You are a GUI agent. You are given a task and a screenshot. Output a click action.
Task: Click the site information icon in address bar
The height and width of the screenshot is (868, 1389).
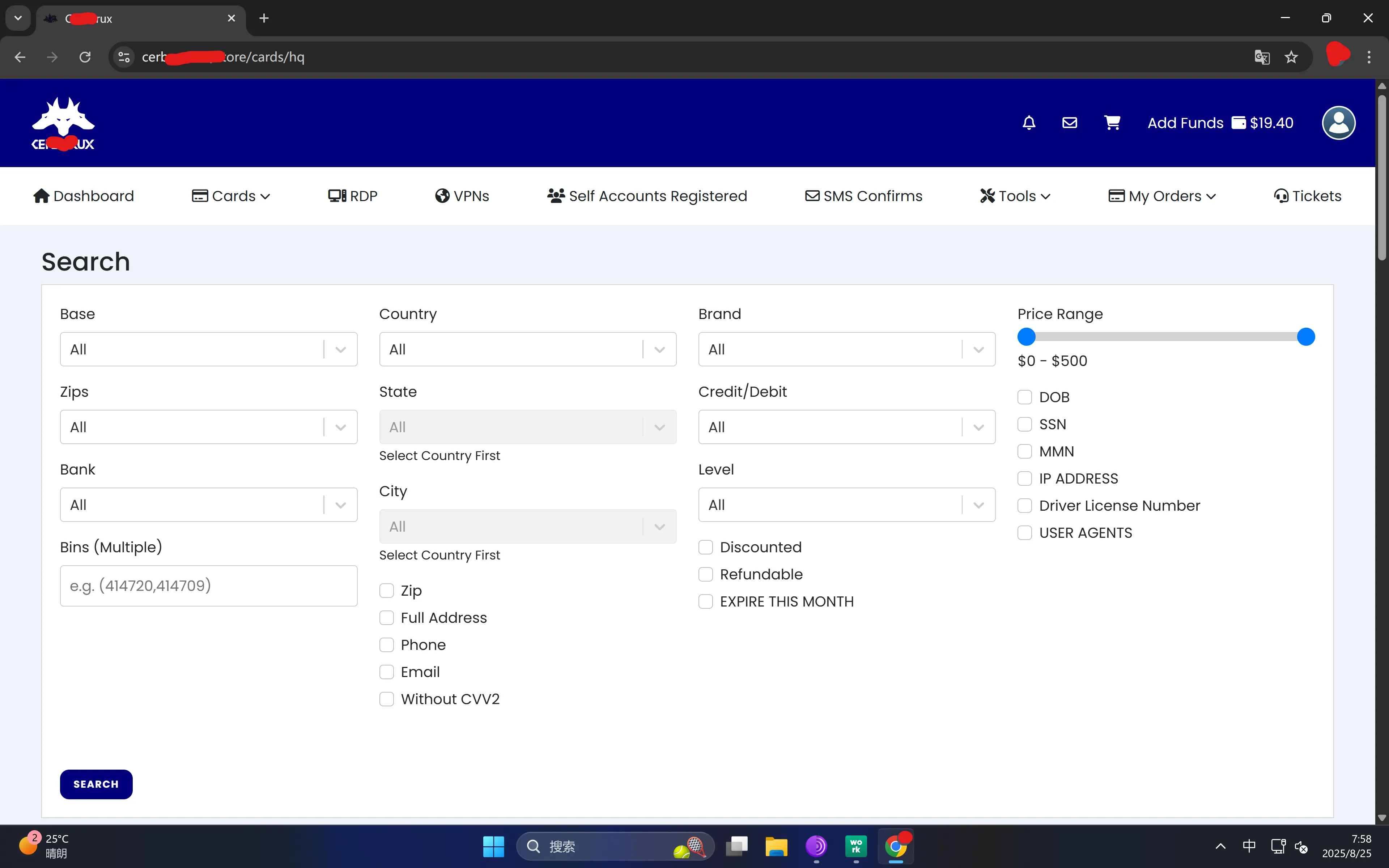124,57
